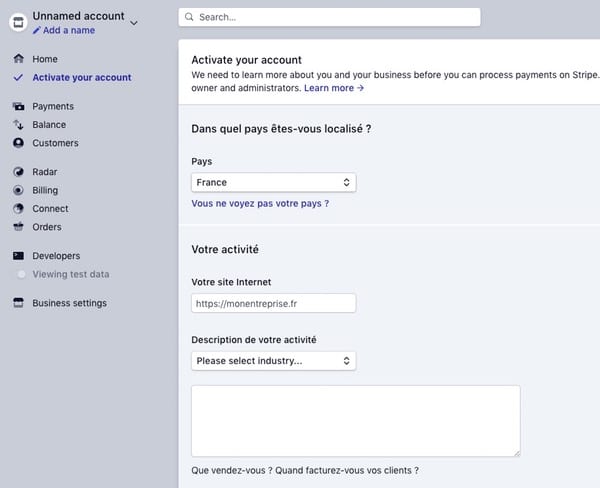Open the Please select industry dropdown
Screen dimensions: 600x488
[273, 361]
